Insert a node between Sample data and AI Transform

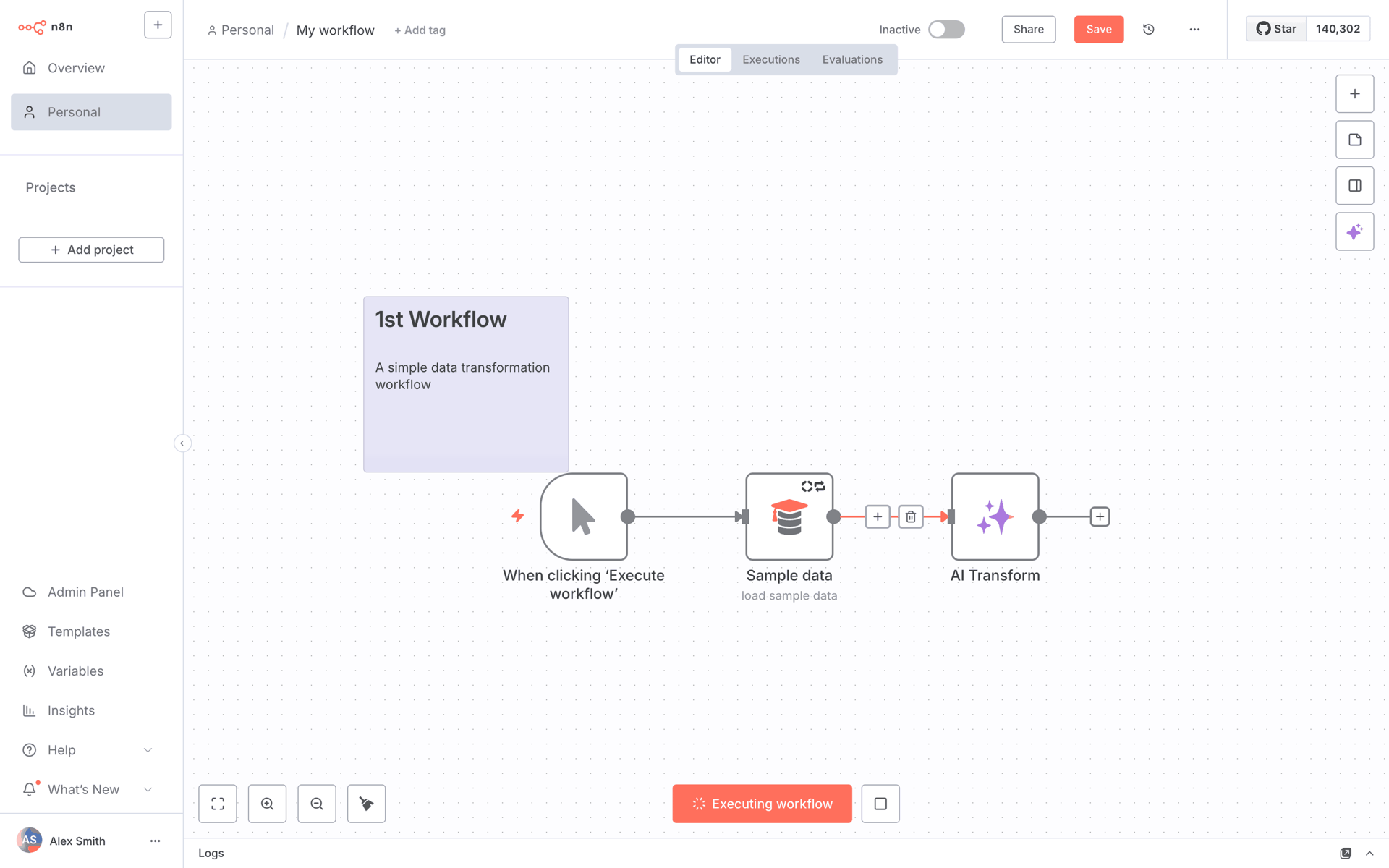point(878,516)
